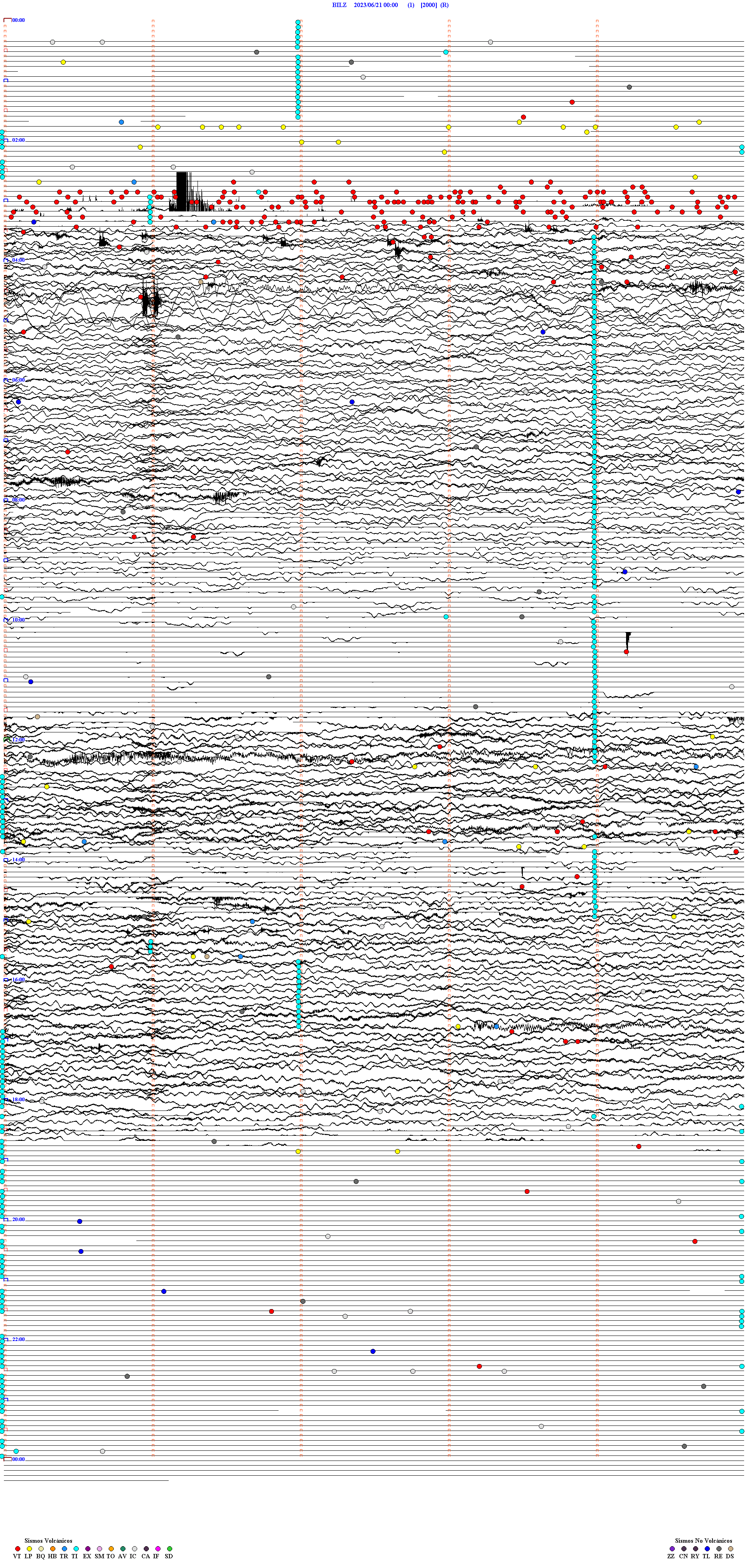Screen dimensions: 748x1568
Task: Click the 06:00 time label
Action: (x=18, y=380)
